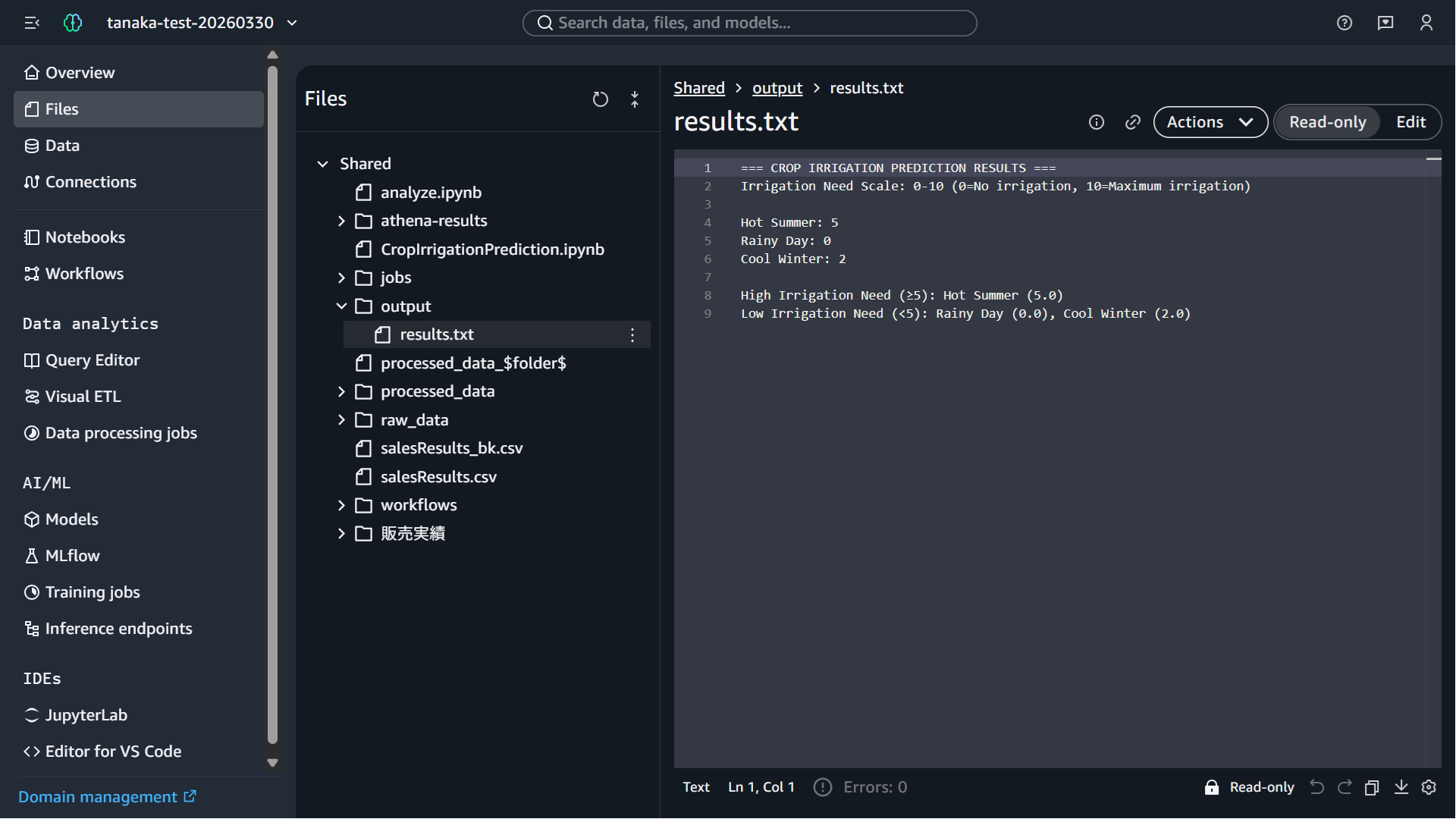Open MLflow in sidebar
This screenshot has width=1456, height=819.
coord(139,556)
